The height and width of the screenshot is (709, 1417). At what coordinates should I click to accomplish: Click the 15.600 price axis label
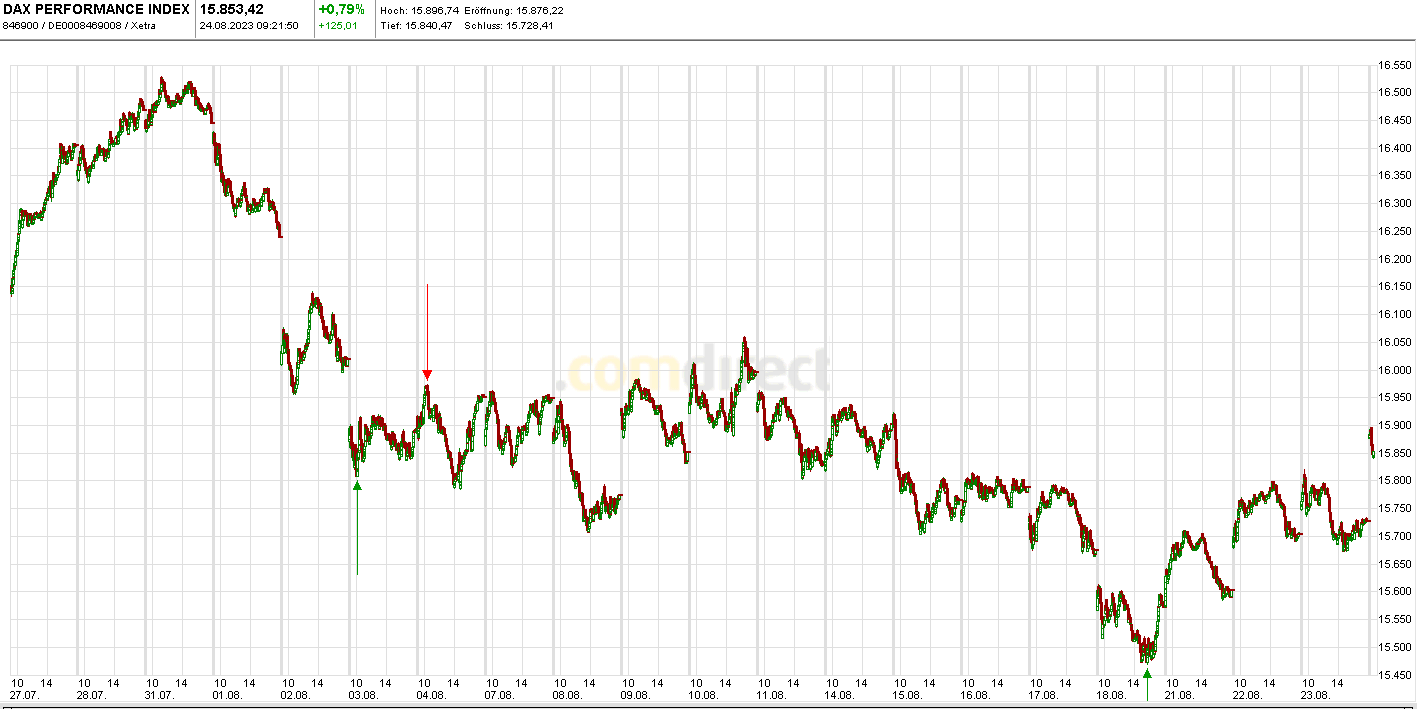pyautogui.click(x=1394, y=592)
